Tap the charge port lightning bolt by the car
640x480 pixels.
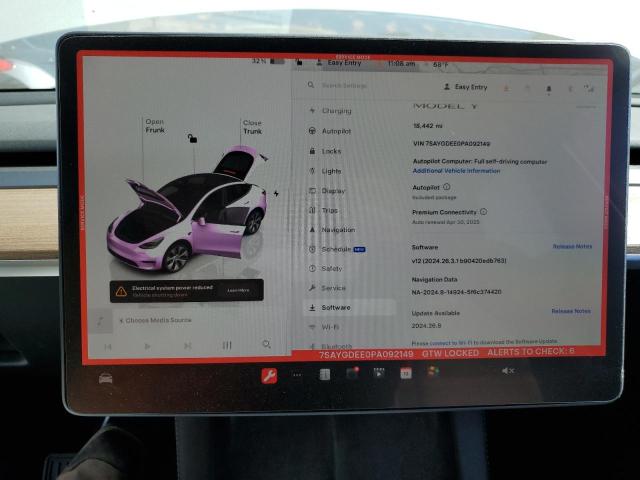point(276,193)
